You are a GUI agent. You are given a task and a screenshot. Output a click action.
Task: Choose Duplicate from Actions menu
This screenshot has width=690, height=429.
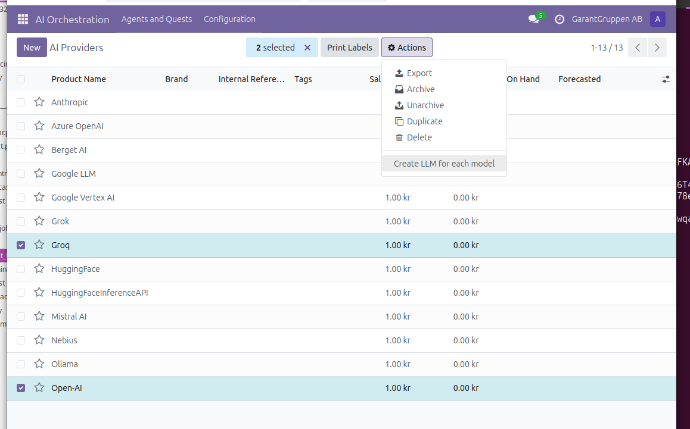click(x=444, y=121)
